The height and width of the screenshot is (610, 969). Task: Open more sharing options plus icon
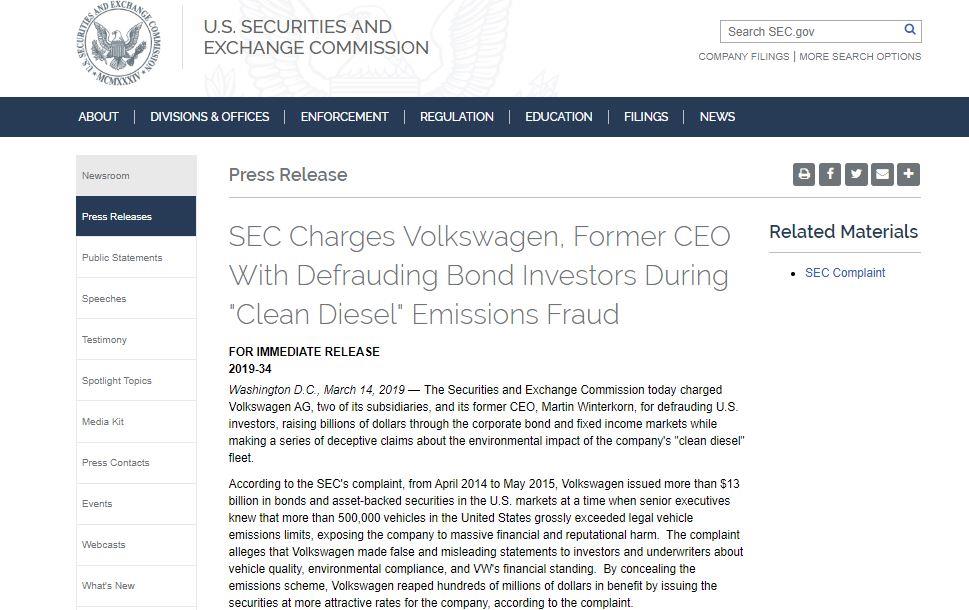coord(908,174)
